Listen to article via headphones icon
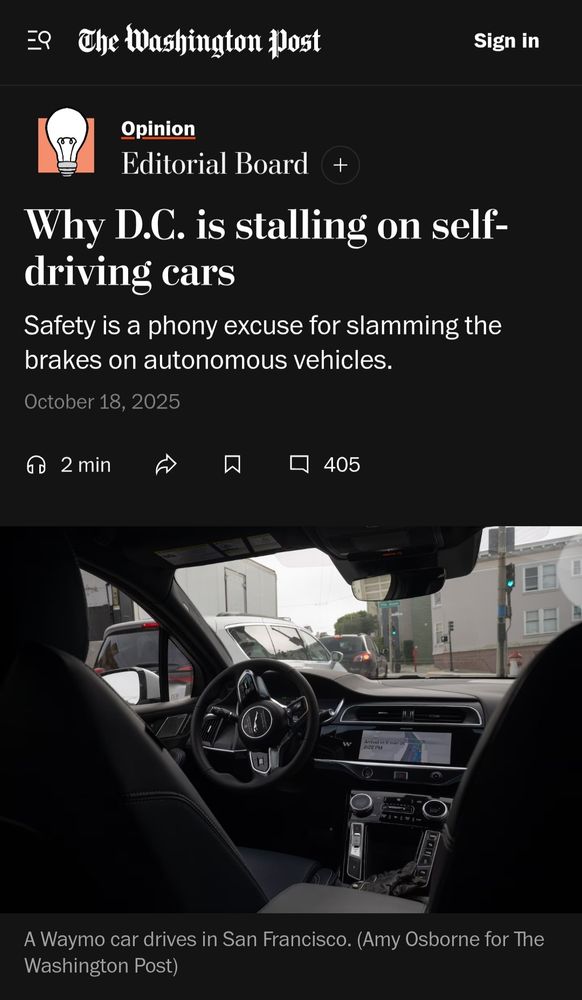The image size is (582, 1000). point(36,465)
